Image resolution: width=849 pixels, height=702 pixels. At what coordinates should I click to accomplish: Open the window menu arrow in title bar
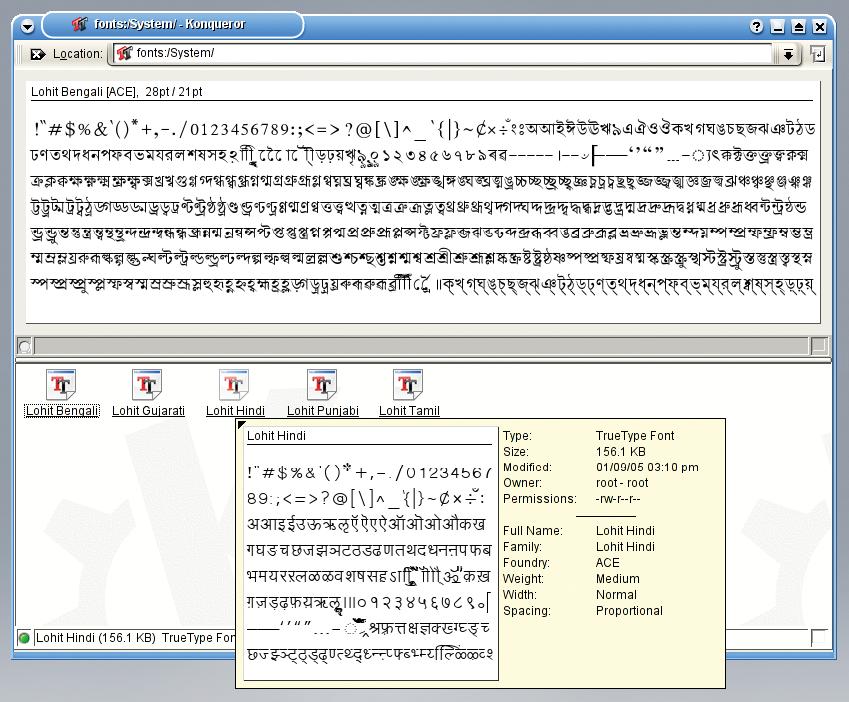click(x=27, y=26)
